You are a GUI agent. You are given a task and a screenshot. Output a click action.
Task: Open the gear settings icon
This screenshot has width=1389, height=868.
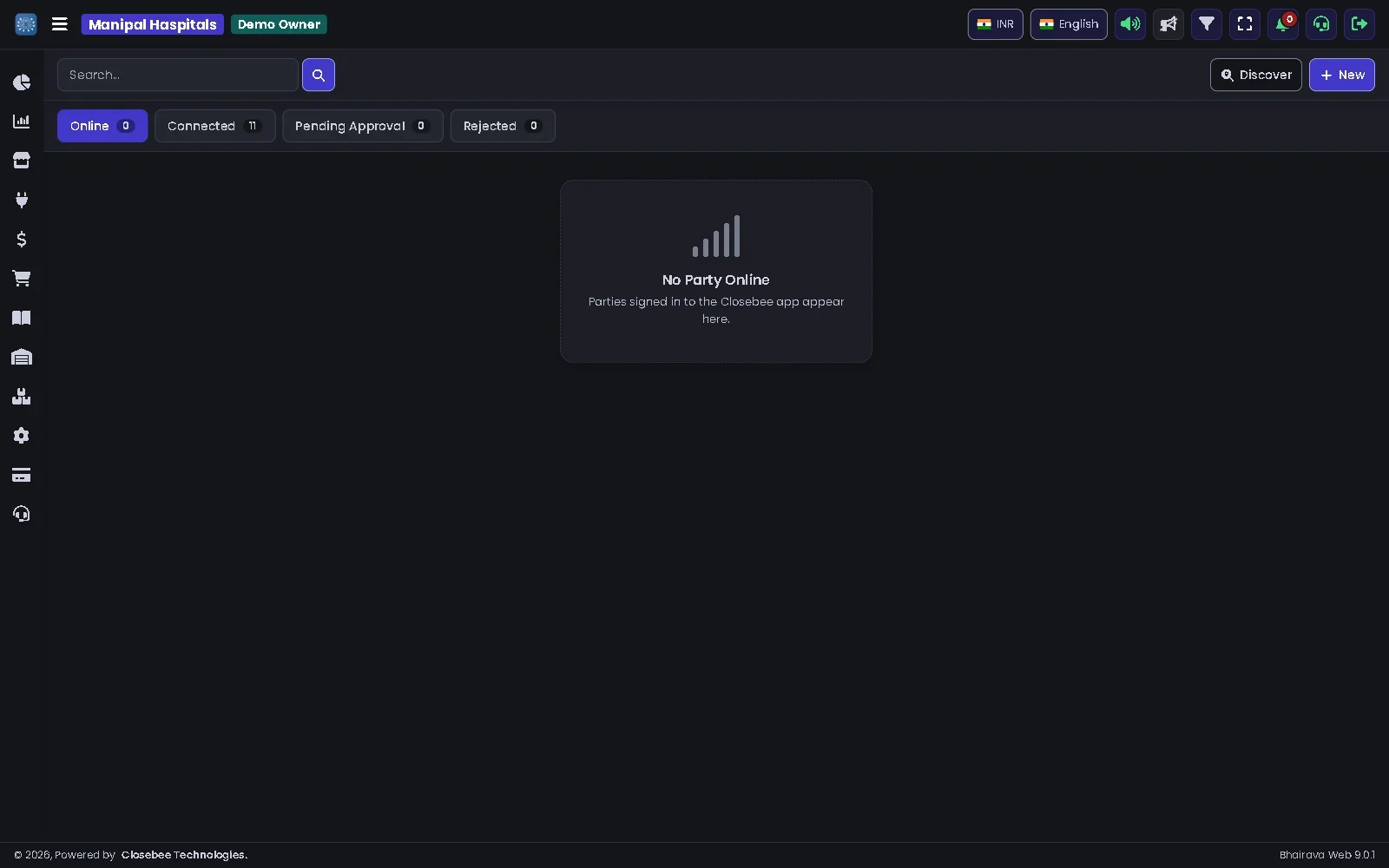click(22, 436)
